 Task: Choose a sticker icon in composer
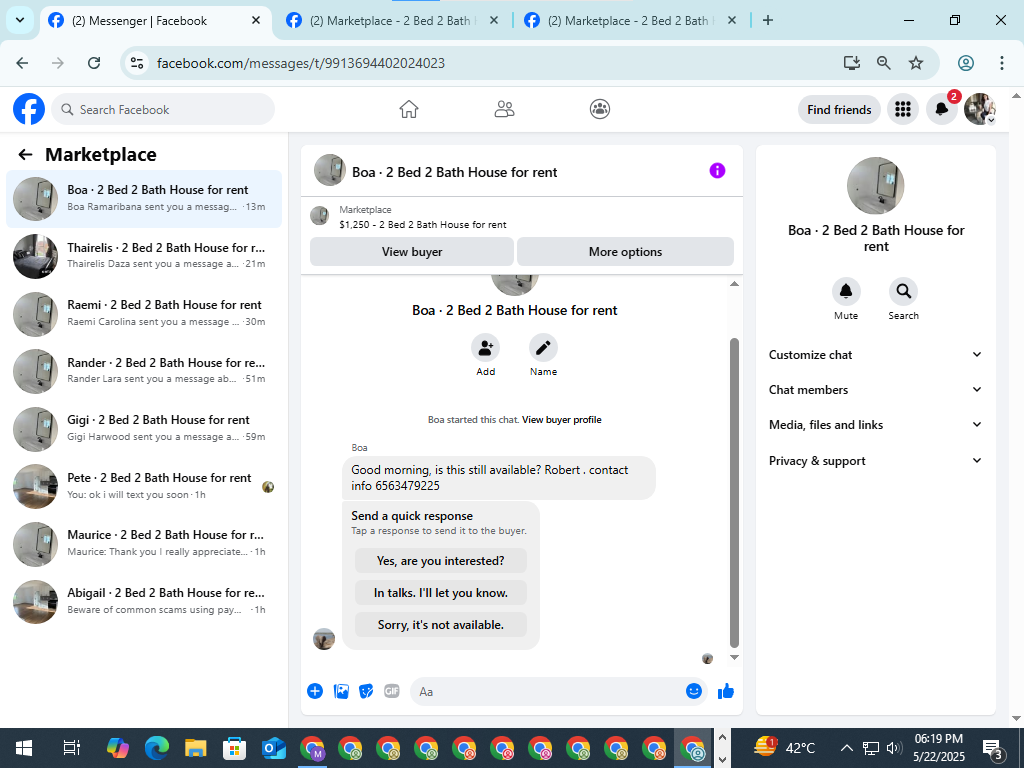[x=366, y=691]
